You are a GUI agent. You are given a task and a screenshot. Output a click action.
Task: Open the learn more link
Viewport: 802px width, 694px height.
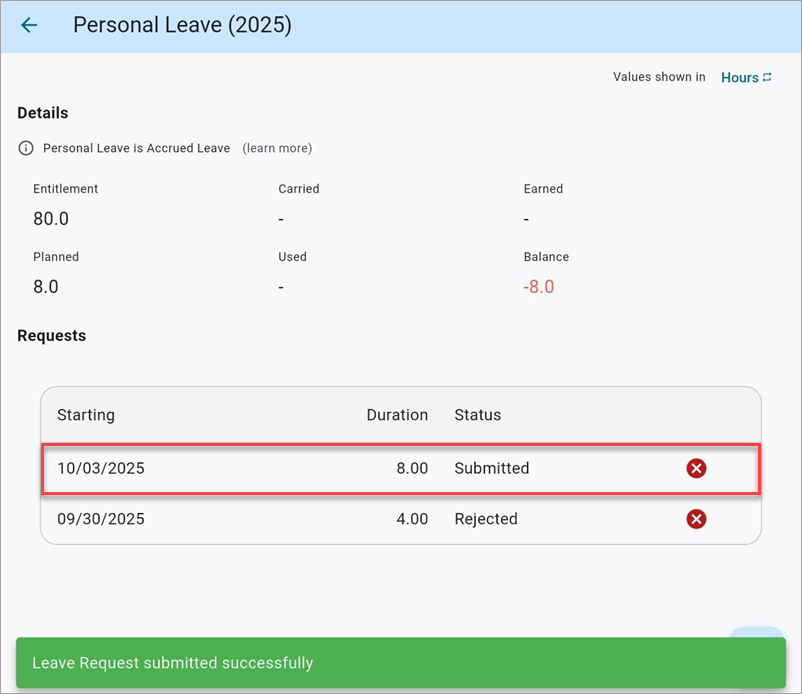click(x=277, y=148)
